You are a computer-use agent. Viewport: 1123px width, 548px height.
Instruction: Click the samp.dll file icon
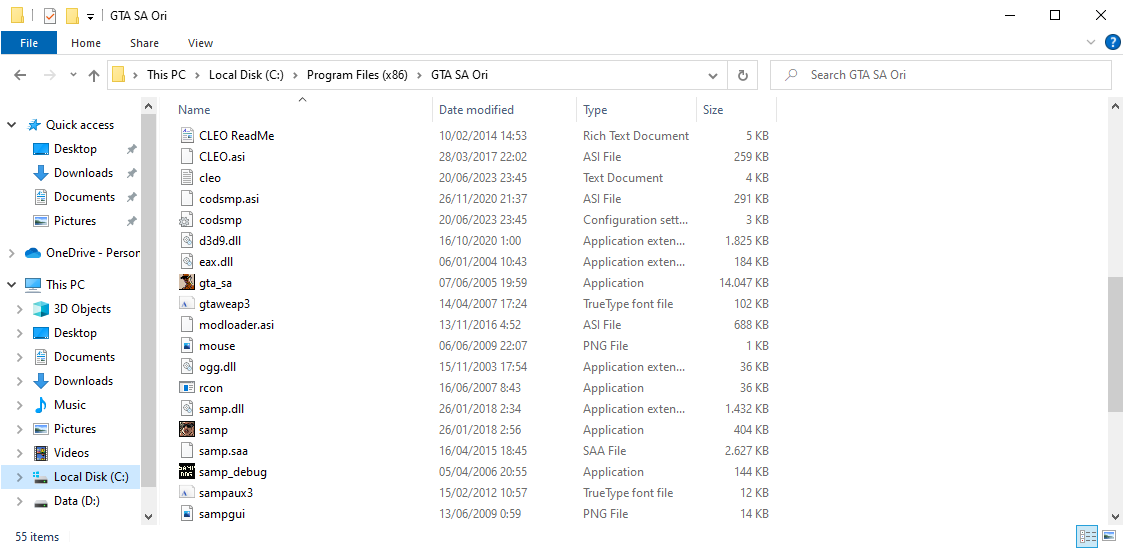point(186,408)
